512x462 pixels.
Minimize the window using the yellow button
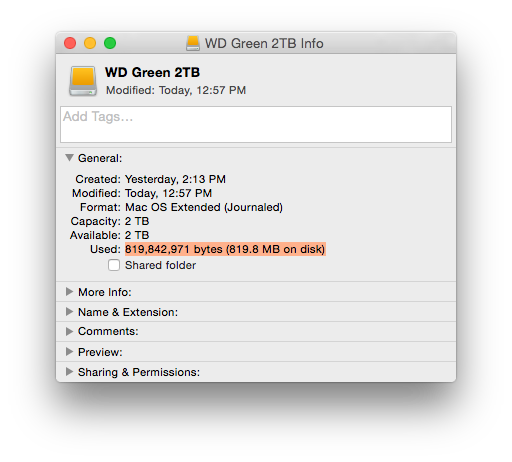click(90, 43)
